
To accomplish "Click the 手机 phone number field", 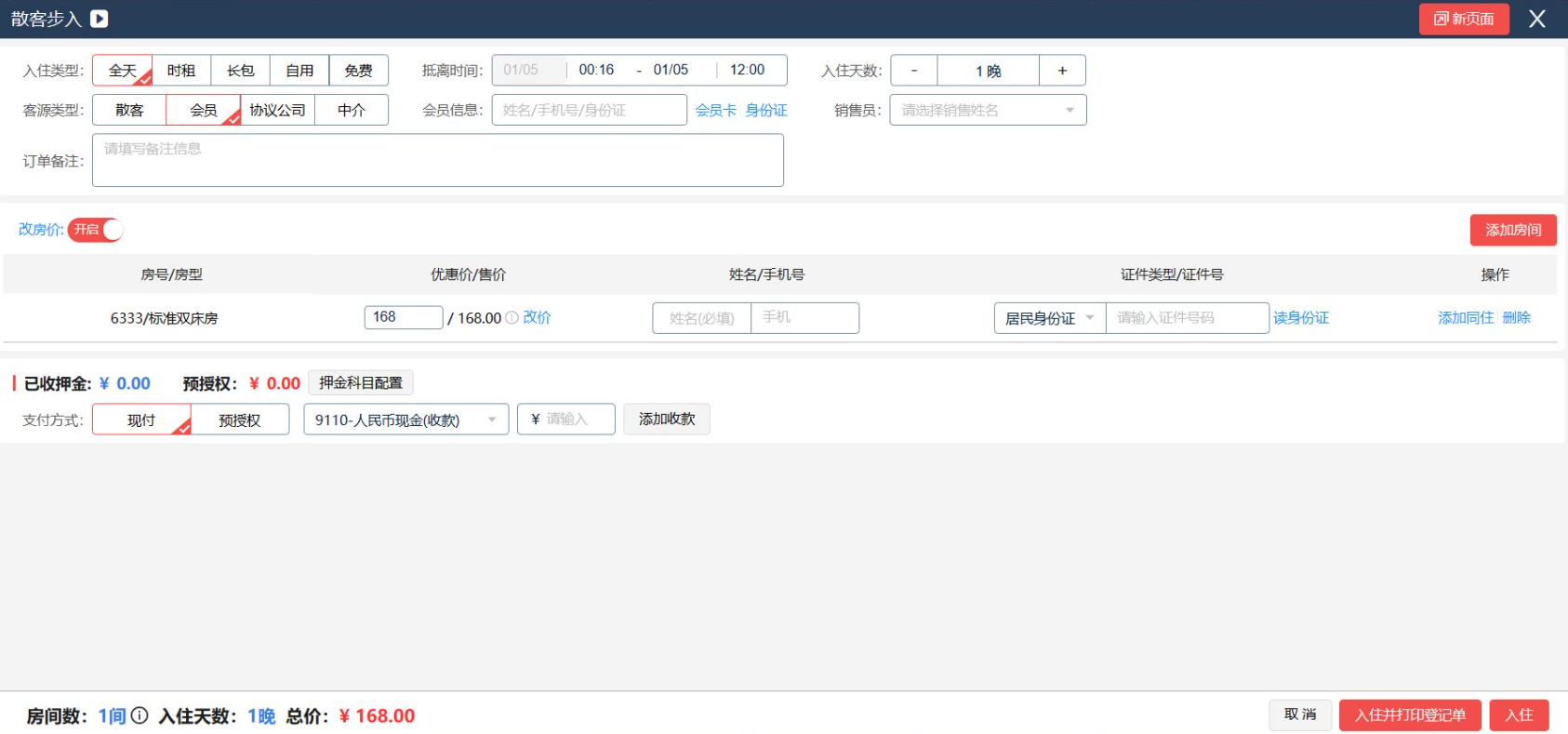I will click(x=805, y=318).
